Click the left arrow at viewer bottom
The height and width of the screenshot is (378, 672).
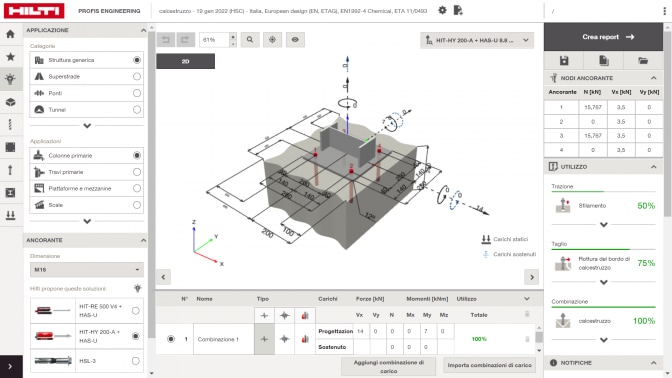pyautogui.click(x=163, y=277)
